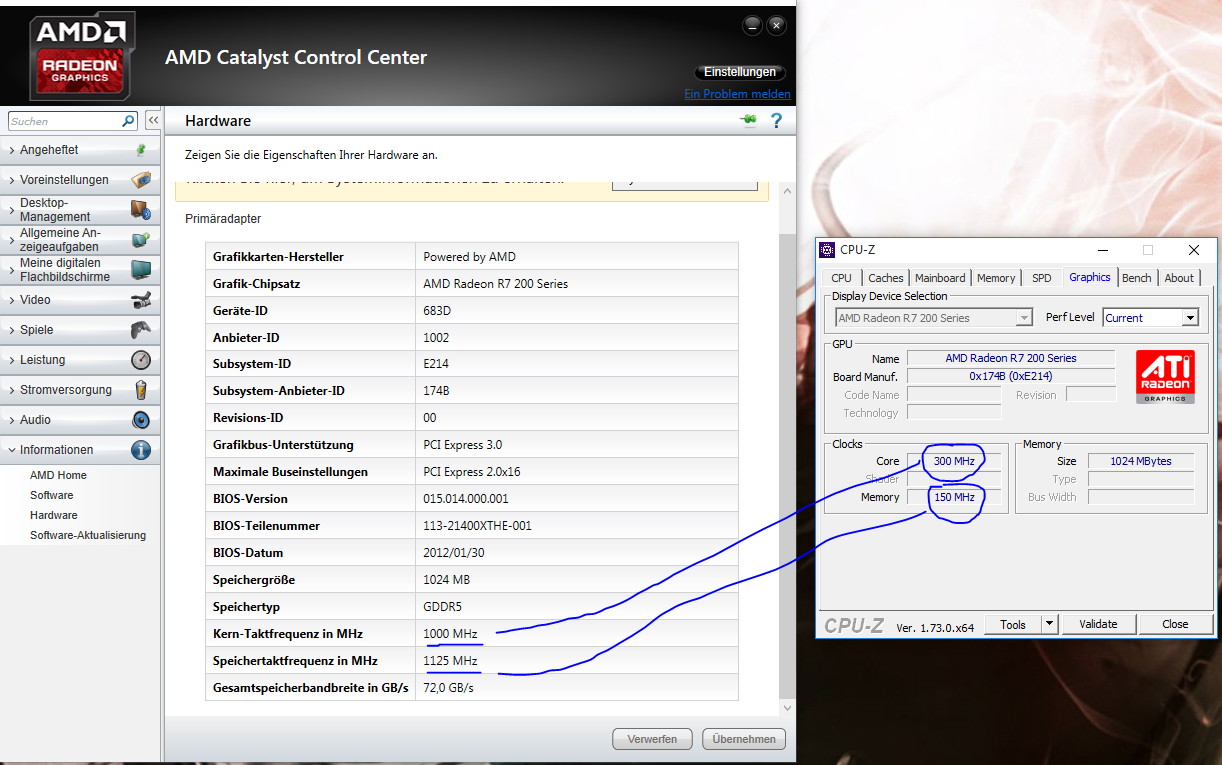1222x765 pixels.
Task: Switch to the Bench tab in CPU-Z
Action: coord(1137,278)
